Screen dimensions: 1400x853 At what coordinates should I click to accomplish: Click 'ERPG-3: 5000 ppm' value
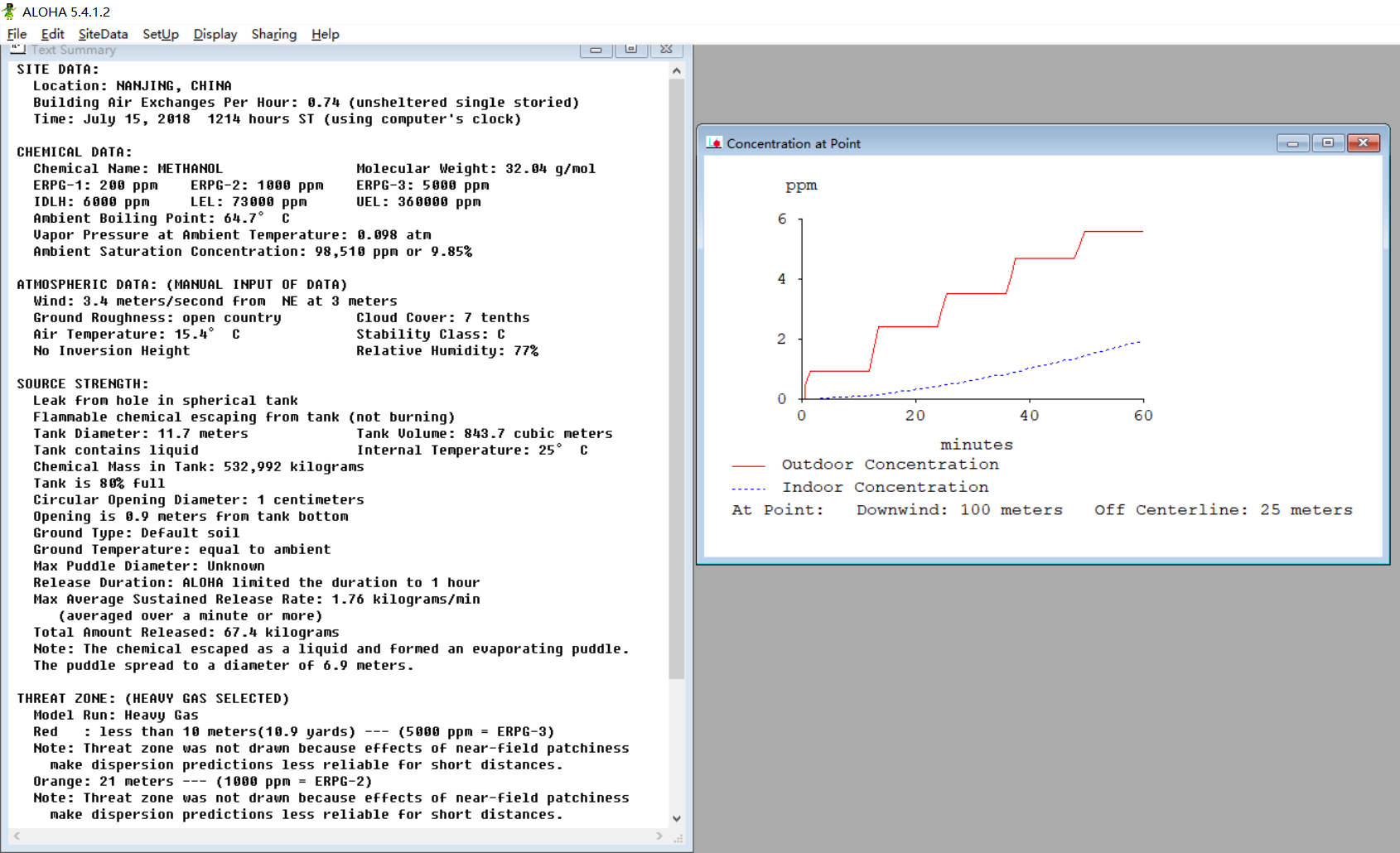422,186
